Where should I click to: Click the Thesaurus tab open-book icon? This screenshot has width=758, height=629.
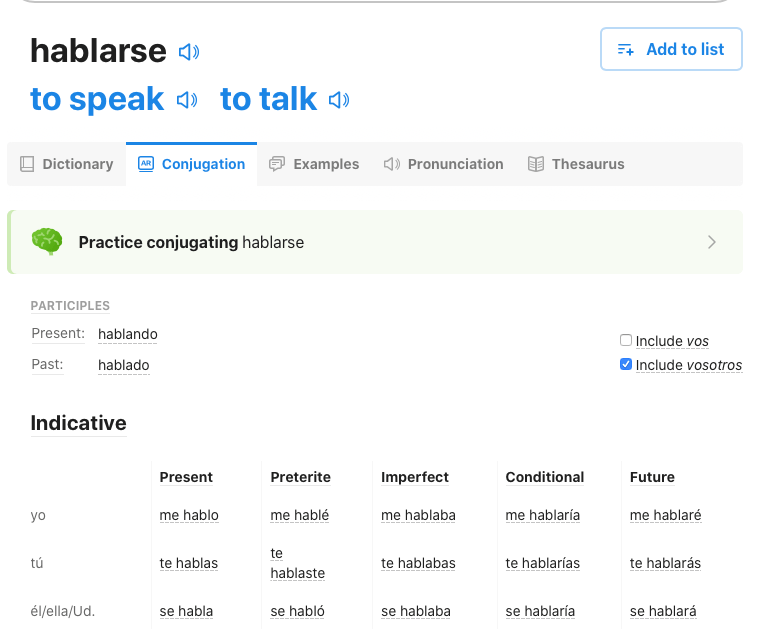[536, 164]
